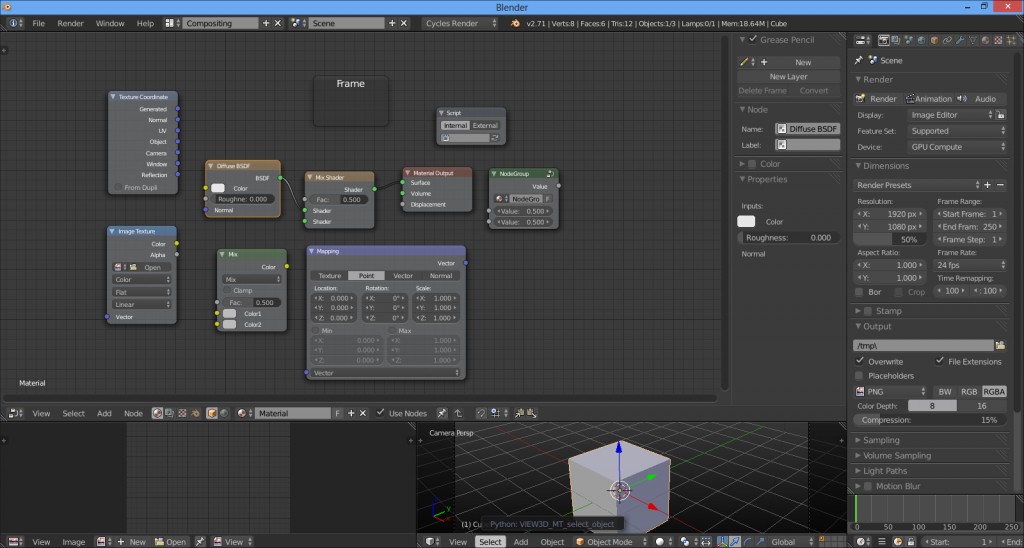Enable the Placeholders checkbox
Screen dimensions: 1024x548
tap(860, 376)
